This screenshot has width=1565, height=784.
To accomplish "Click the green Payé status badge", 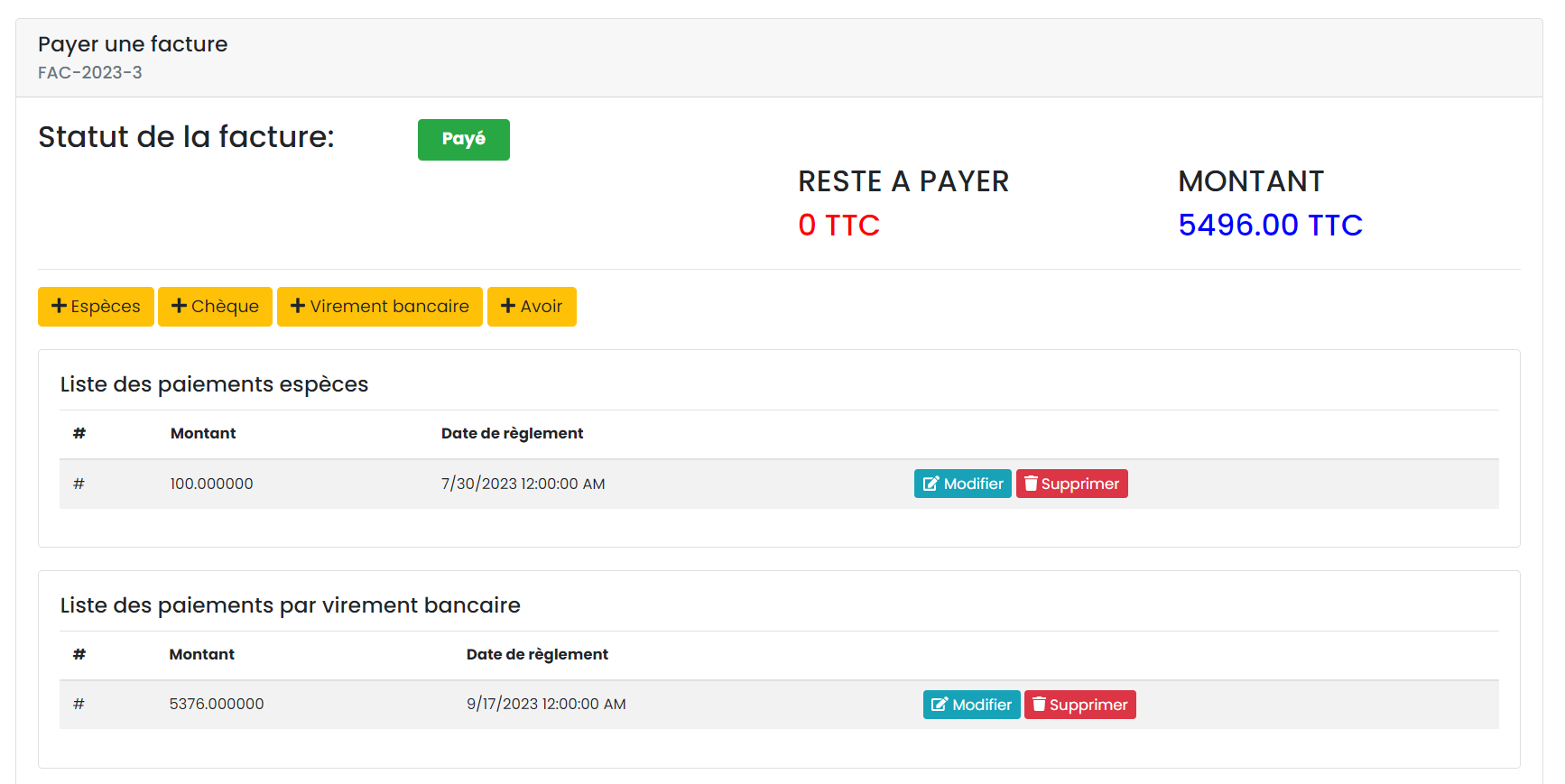I will pyautogui.click(x=463, y=139).
